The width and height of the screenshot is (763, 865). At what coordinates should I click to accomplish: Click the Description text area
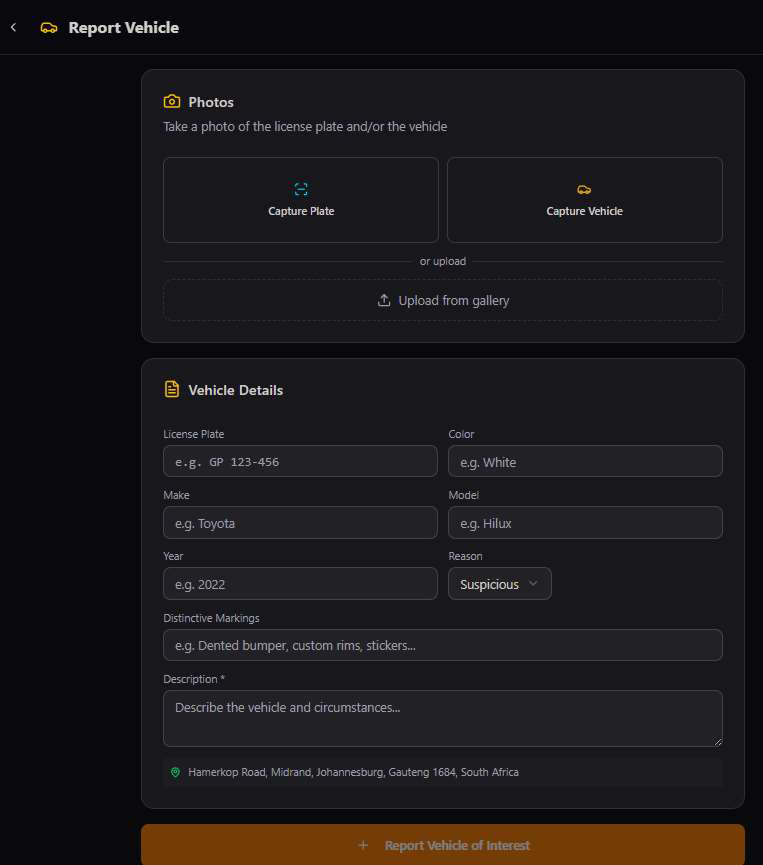coord(443,718)
